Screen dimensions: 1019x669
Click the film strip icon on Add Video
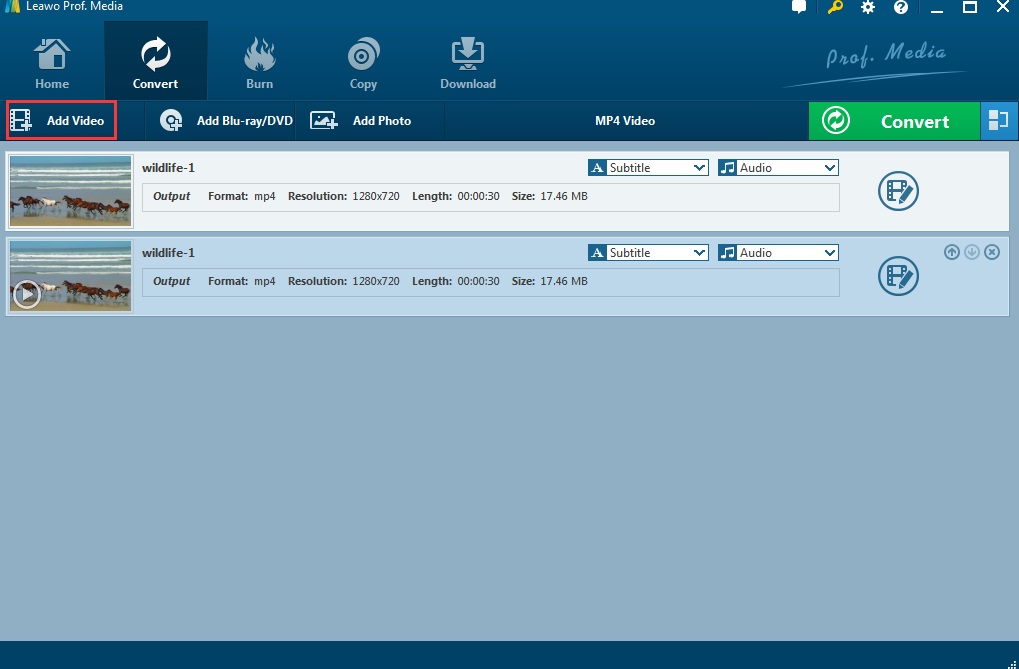(x=21, y=121)
